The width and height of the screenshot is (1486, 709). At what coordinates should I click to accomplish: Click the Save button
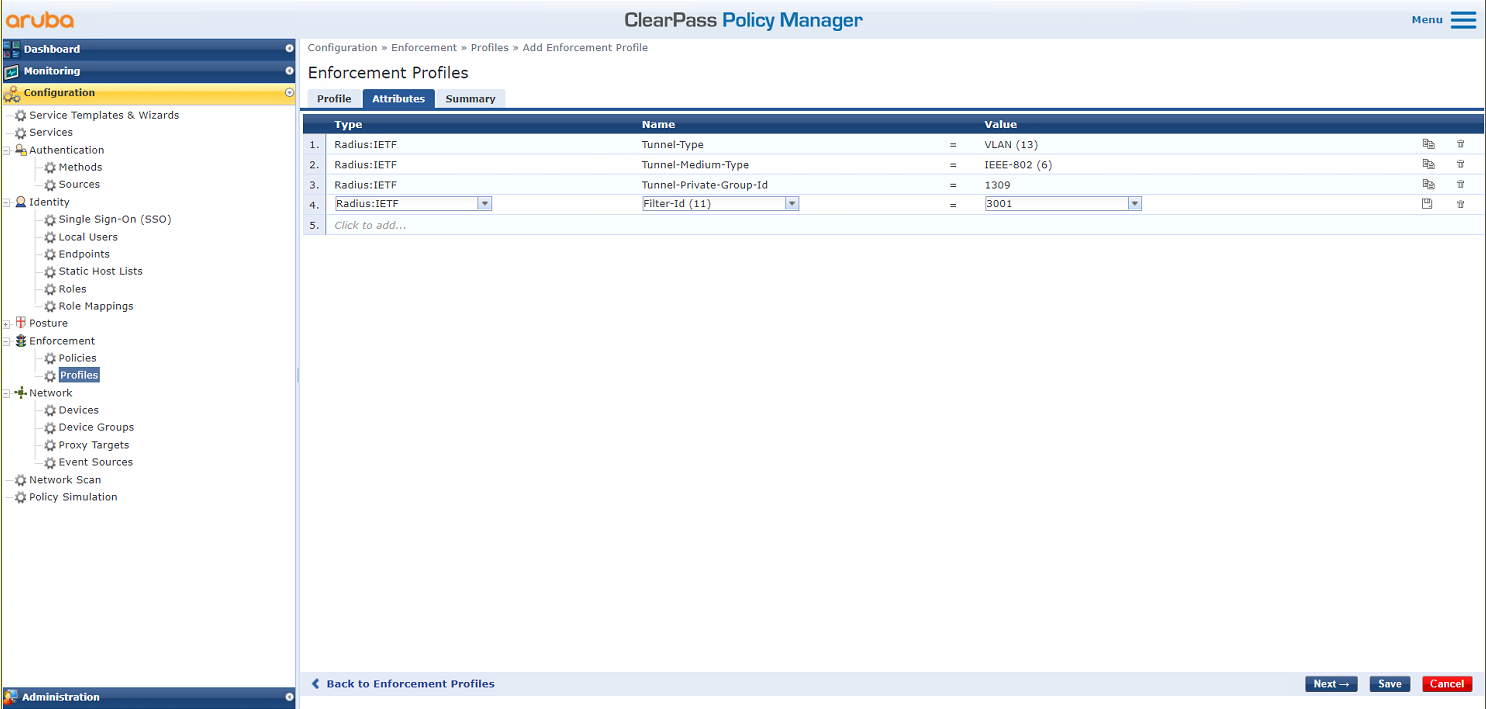(x=1390, y=684)
